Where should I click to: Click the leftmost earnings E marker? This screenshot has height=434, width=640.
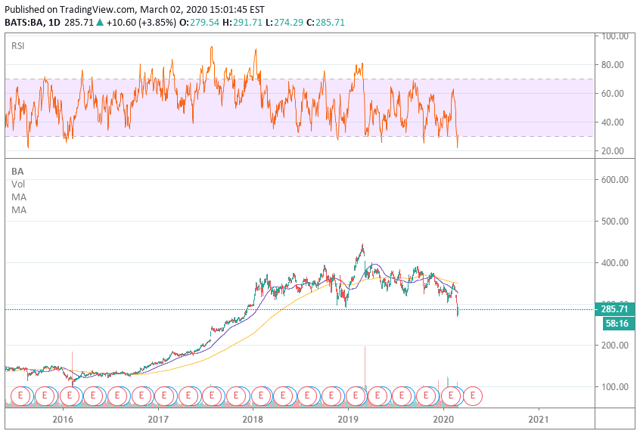tap(20, 396)
